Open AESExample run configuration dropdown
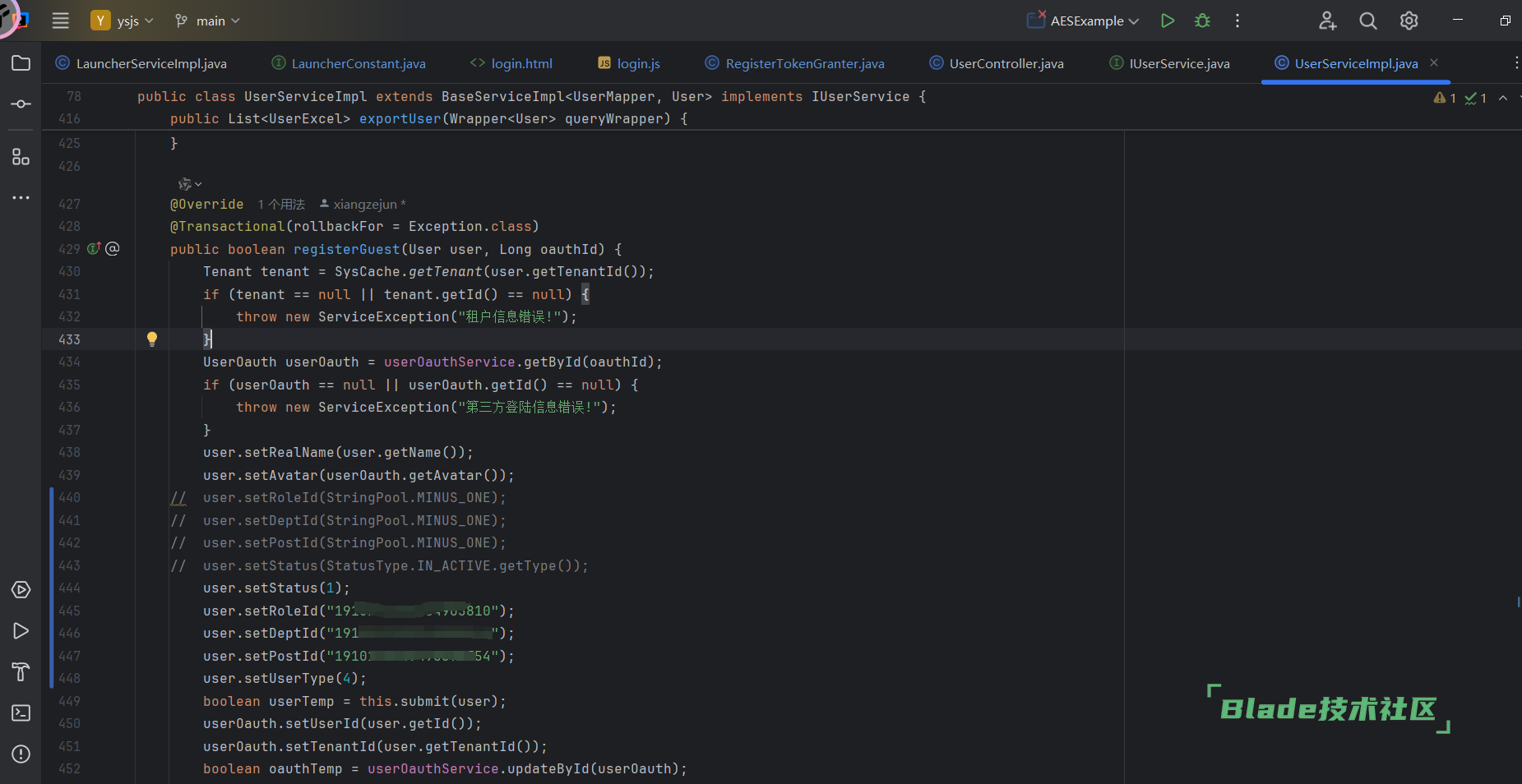 point(1083,21)
